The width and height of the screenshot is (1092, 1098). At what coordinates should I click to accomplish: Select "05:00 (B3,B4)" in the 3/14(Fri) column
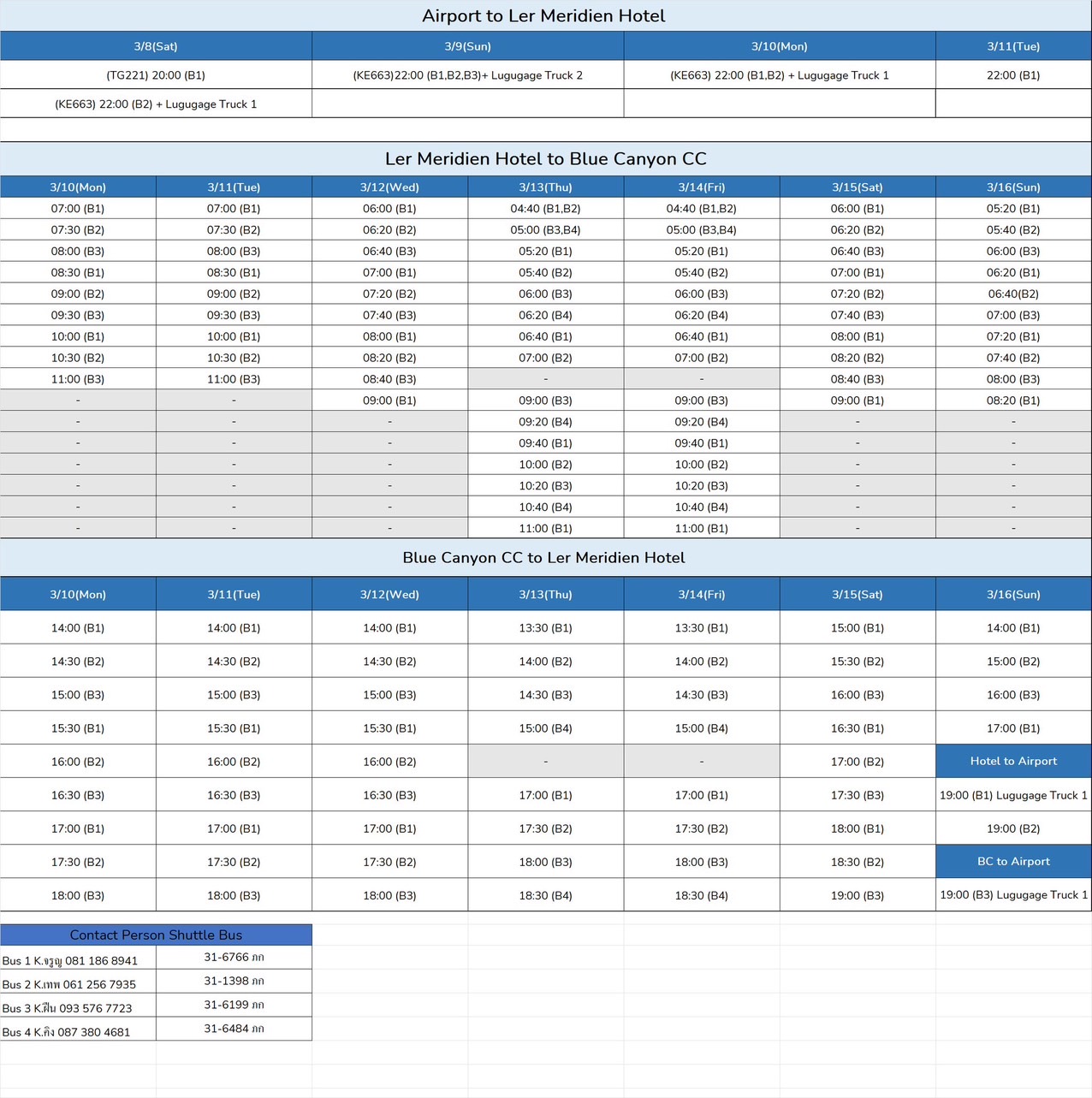[x=702, y=230]
